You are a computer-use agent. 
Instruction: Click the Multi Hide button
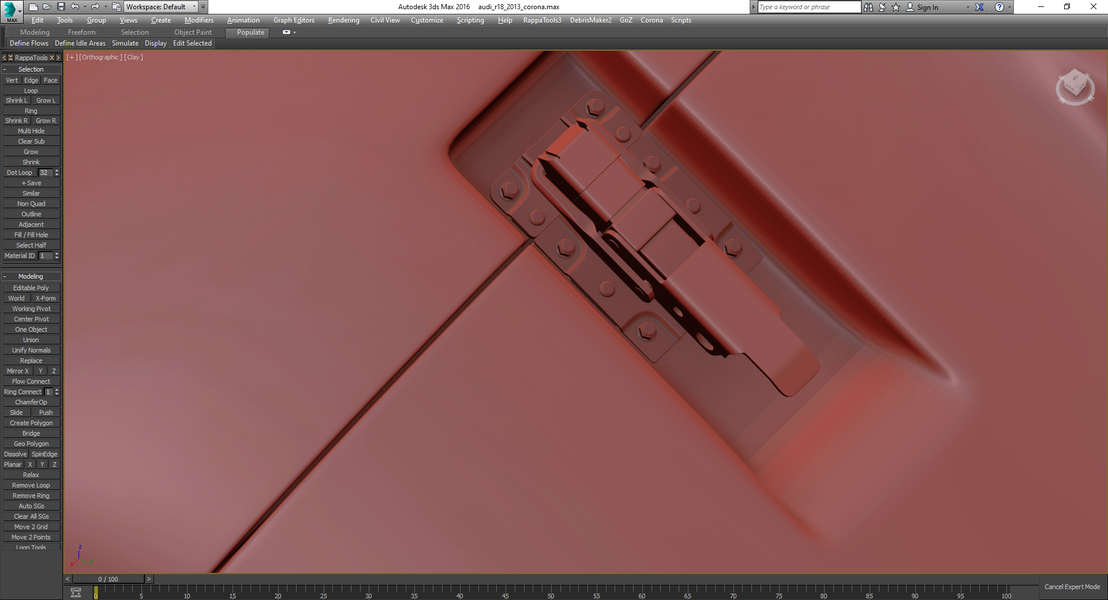click(31, 131)
